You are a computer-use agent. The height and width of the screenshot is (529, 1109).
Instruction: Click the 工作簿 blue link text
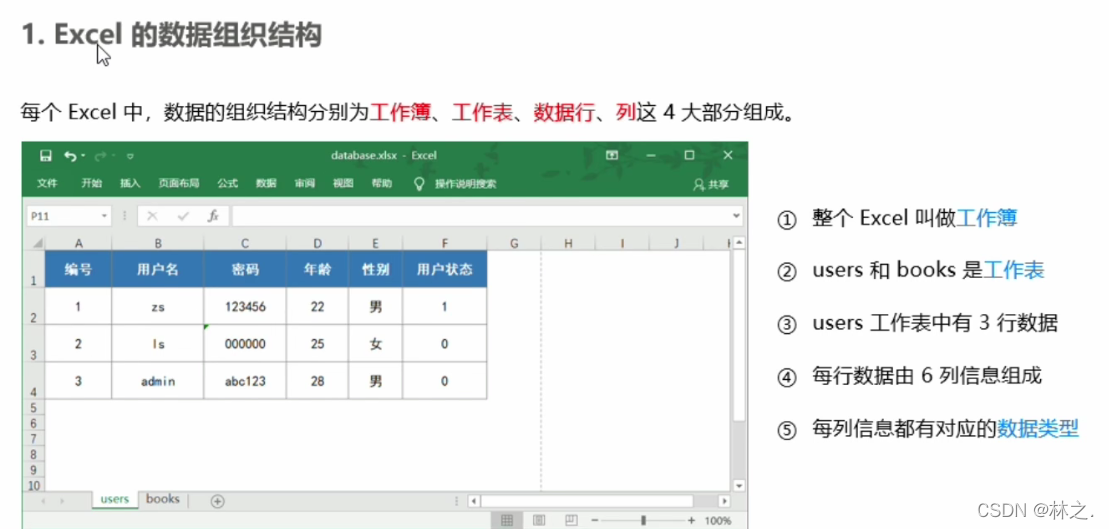[987, 219]
